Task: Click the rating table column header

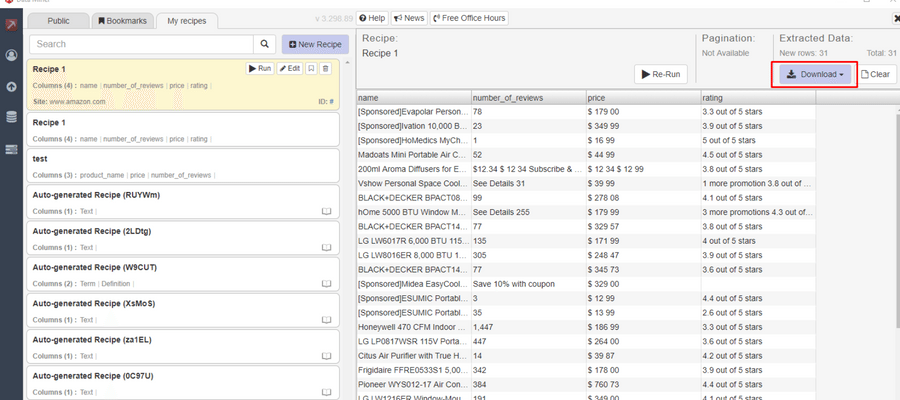Action: [x=758, y=98]
